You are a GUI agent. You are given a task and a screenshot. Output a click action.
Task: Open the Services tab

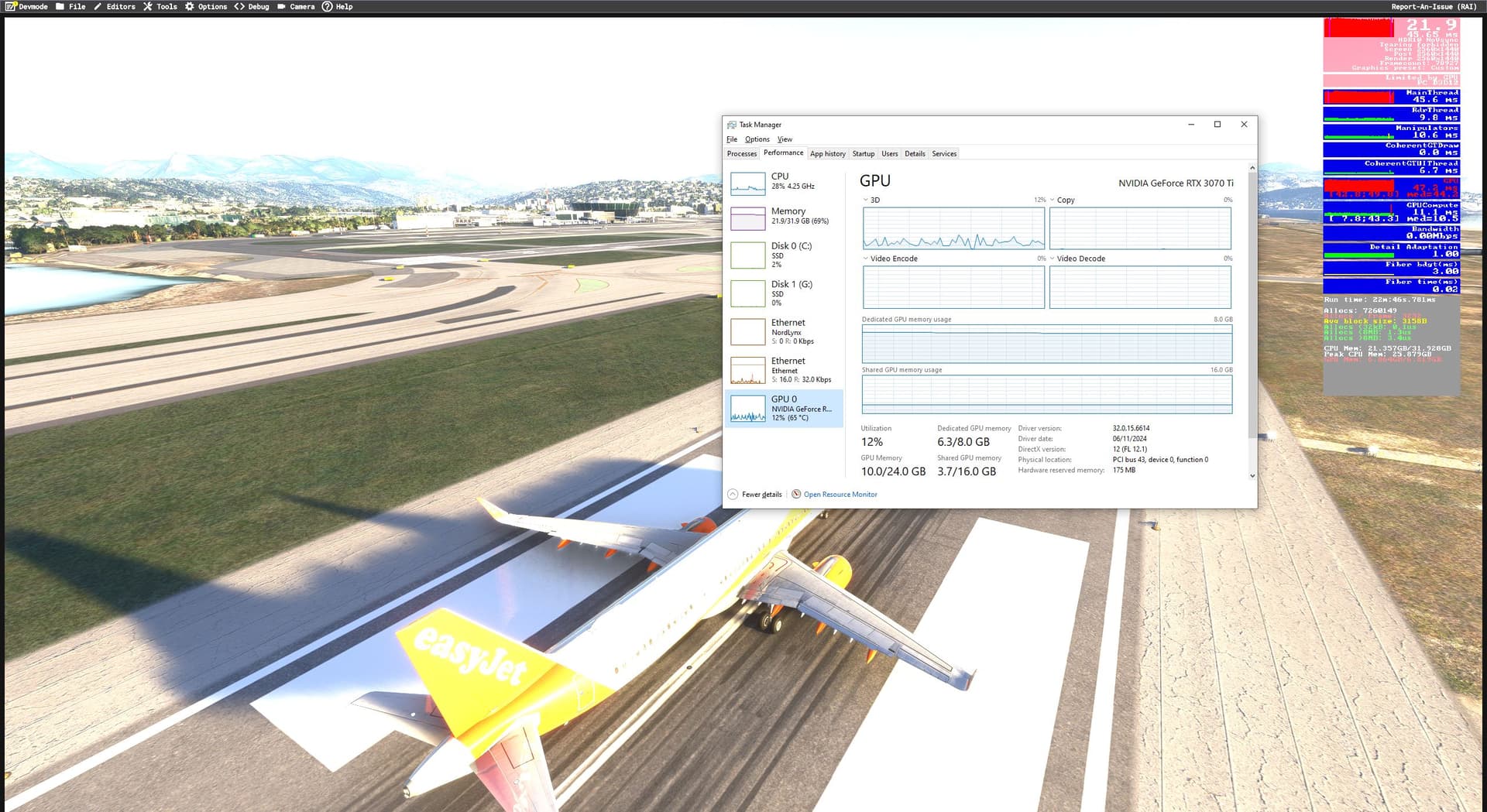tap(944, 154)
